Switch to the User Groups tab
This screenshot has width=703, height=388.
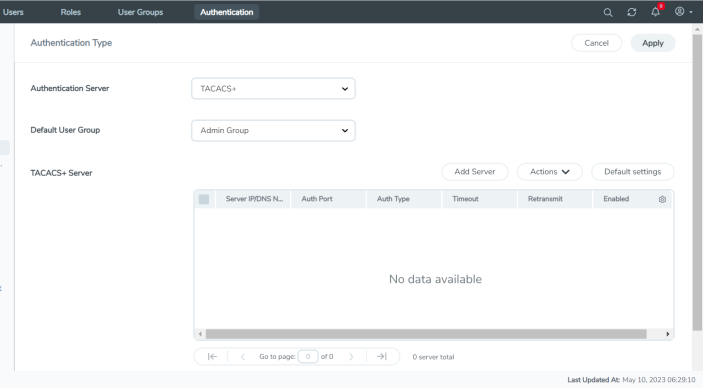pyautogui.click(x=140, y=12)
